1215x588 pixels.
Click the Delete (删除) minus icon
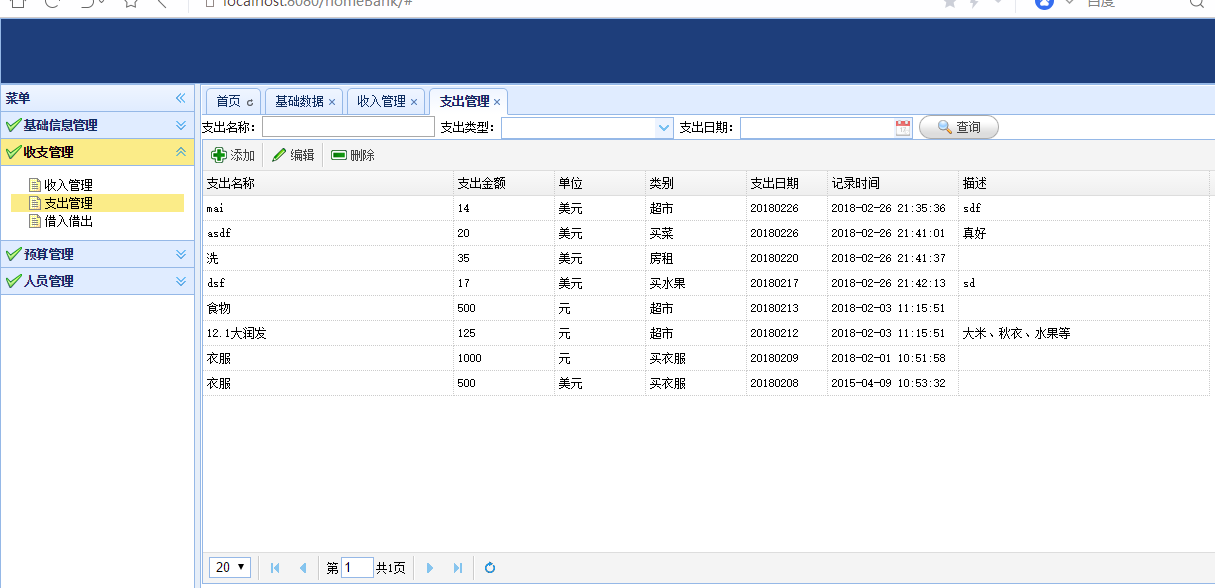tap(339, 155)
